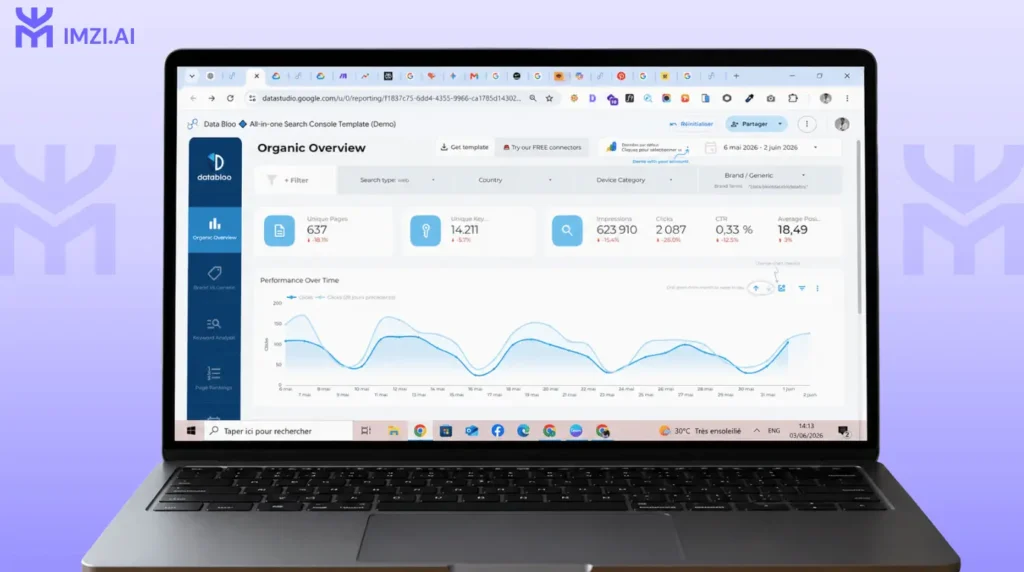Click the Performance Over Time chart title
The height and width of the screenshot is (572, 1024).
tap(300, 281)
